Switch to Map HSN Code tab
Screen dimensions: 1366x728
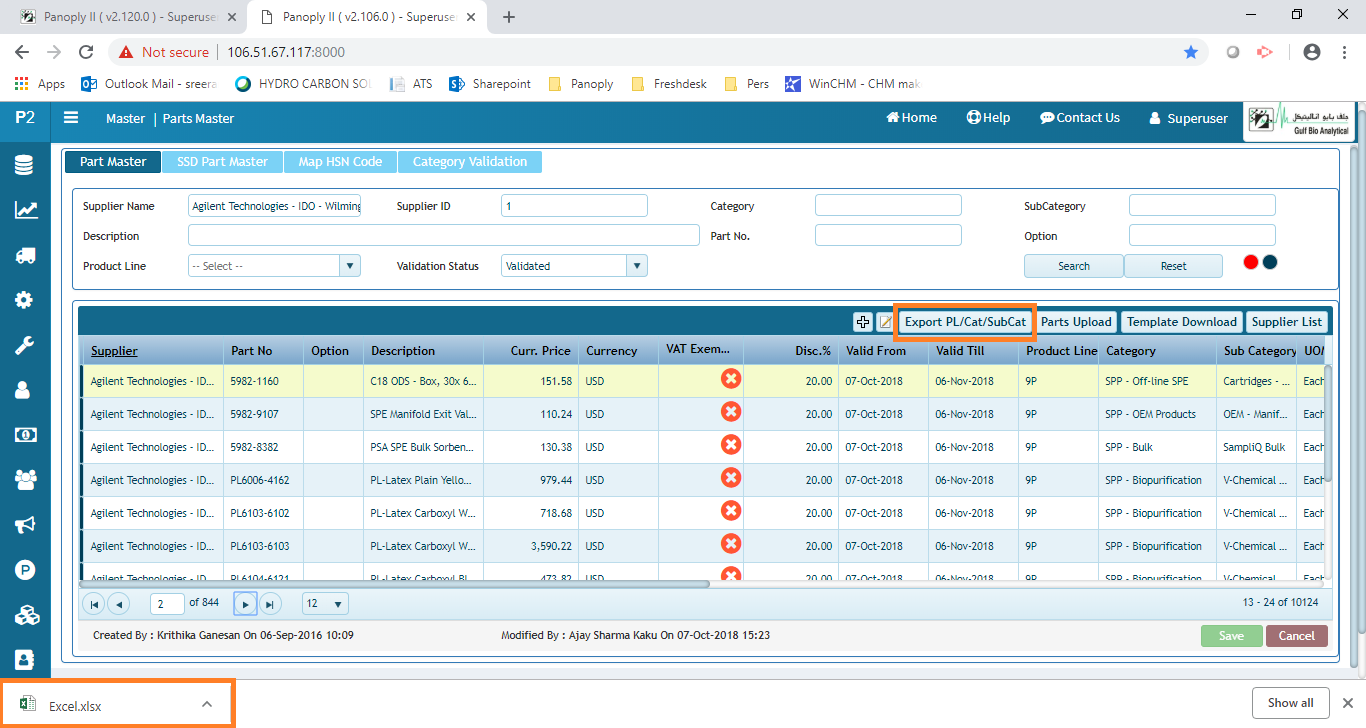[339, 161]
